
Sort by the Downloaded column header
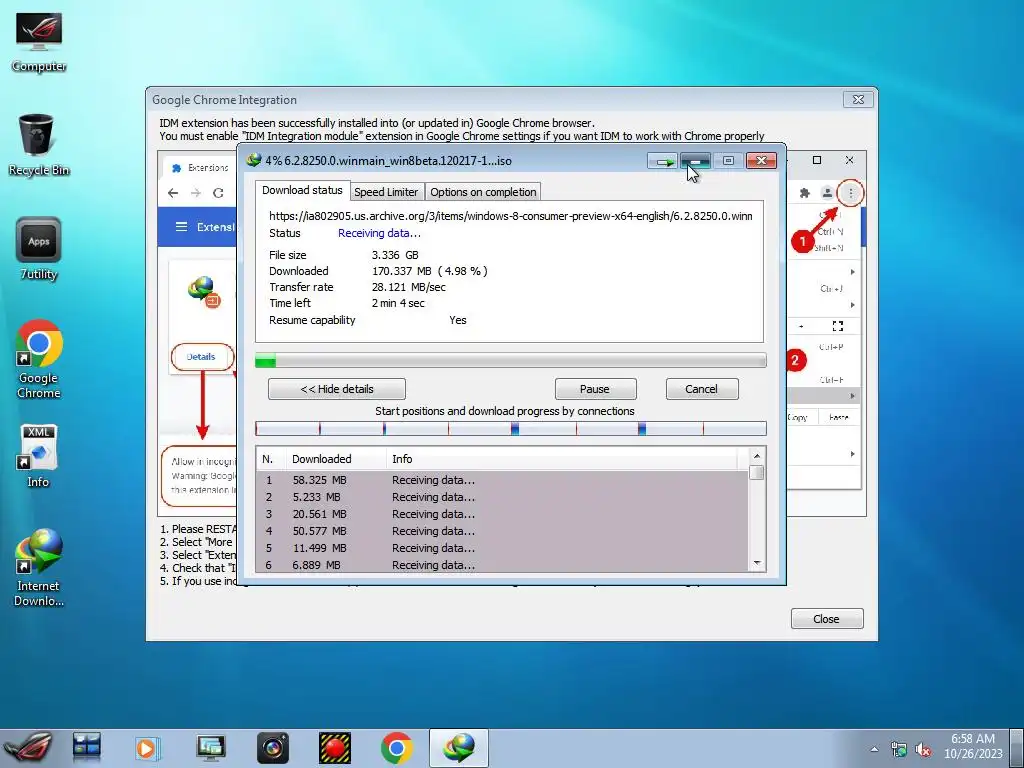click(336, 459)
